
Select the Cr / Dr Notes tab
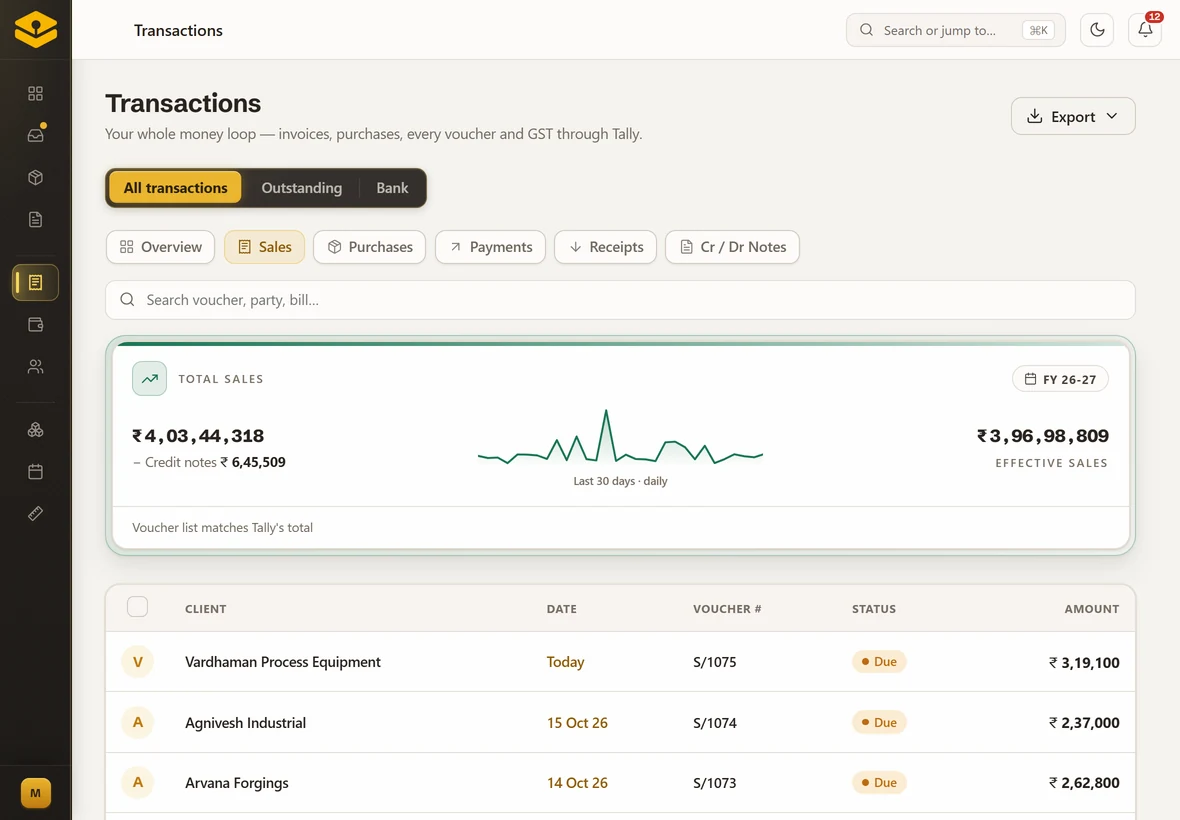click(x=732, y=247)
